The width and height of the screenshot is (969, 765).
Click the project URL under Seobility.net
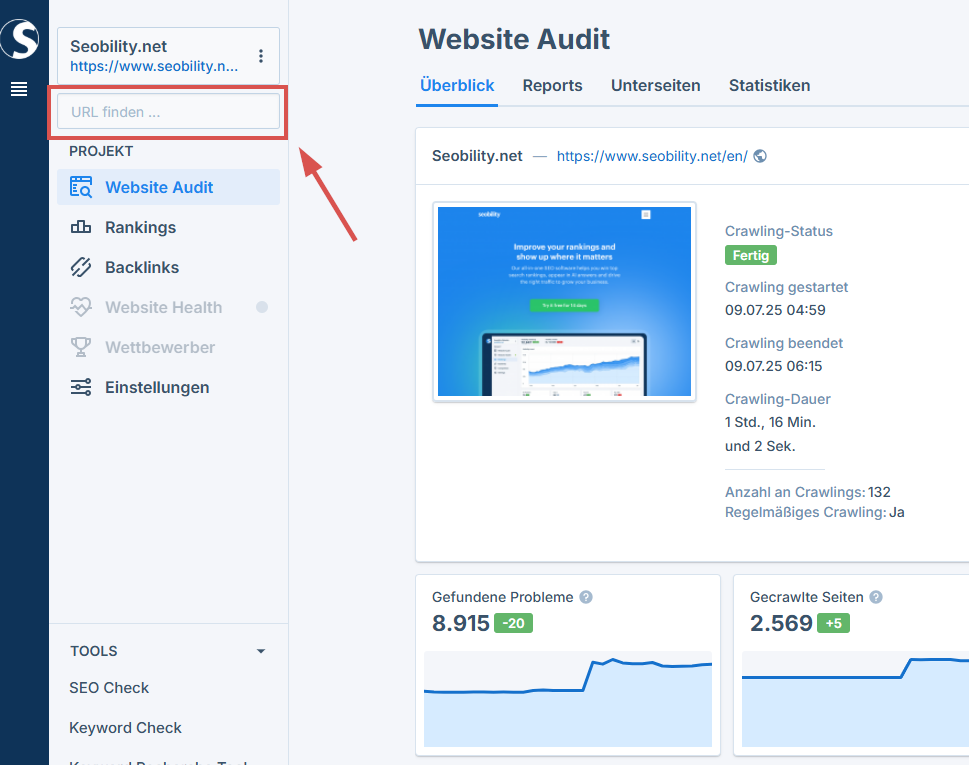coord(154,66)
